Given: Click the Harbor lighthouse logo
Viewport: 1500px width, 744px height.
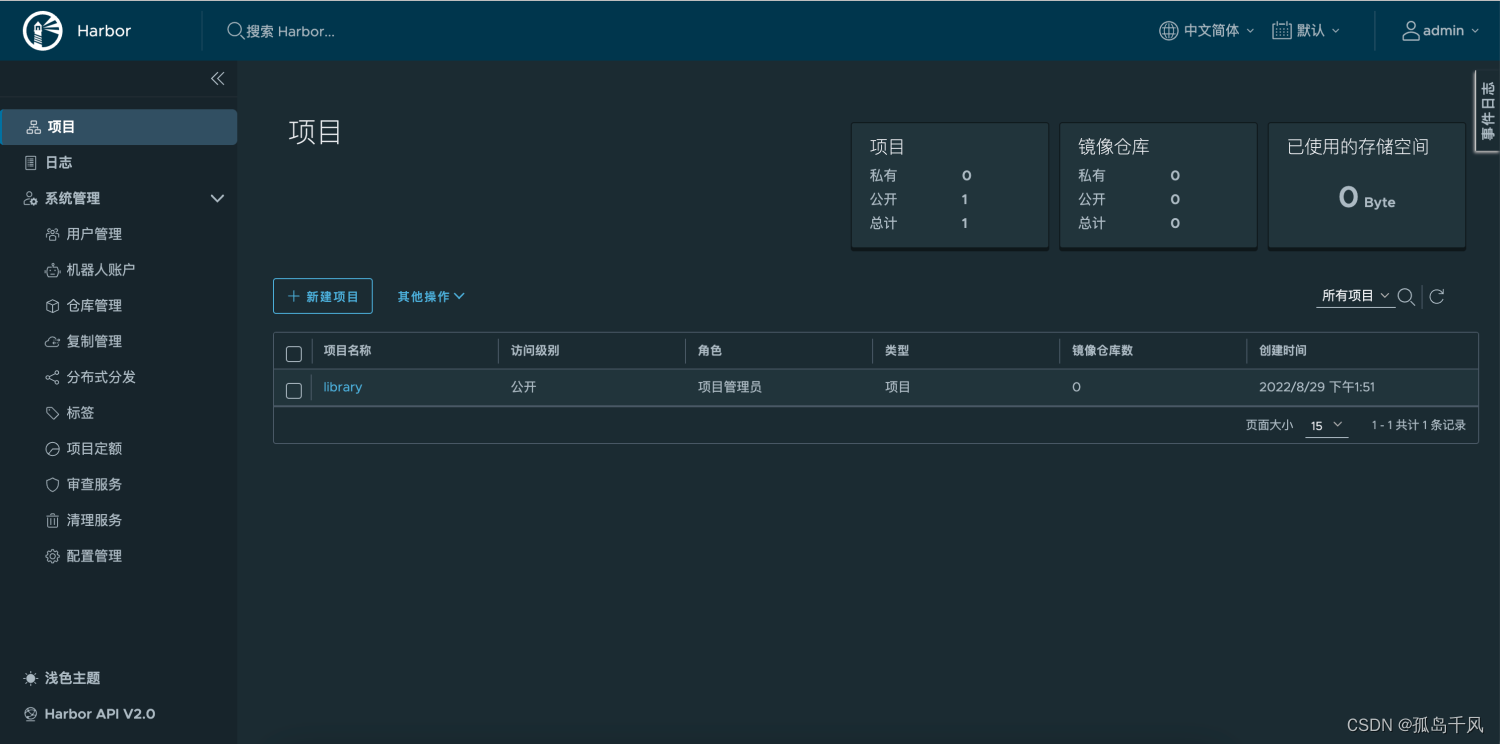Looking at the screenshot, I should coord(41,31).
